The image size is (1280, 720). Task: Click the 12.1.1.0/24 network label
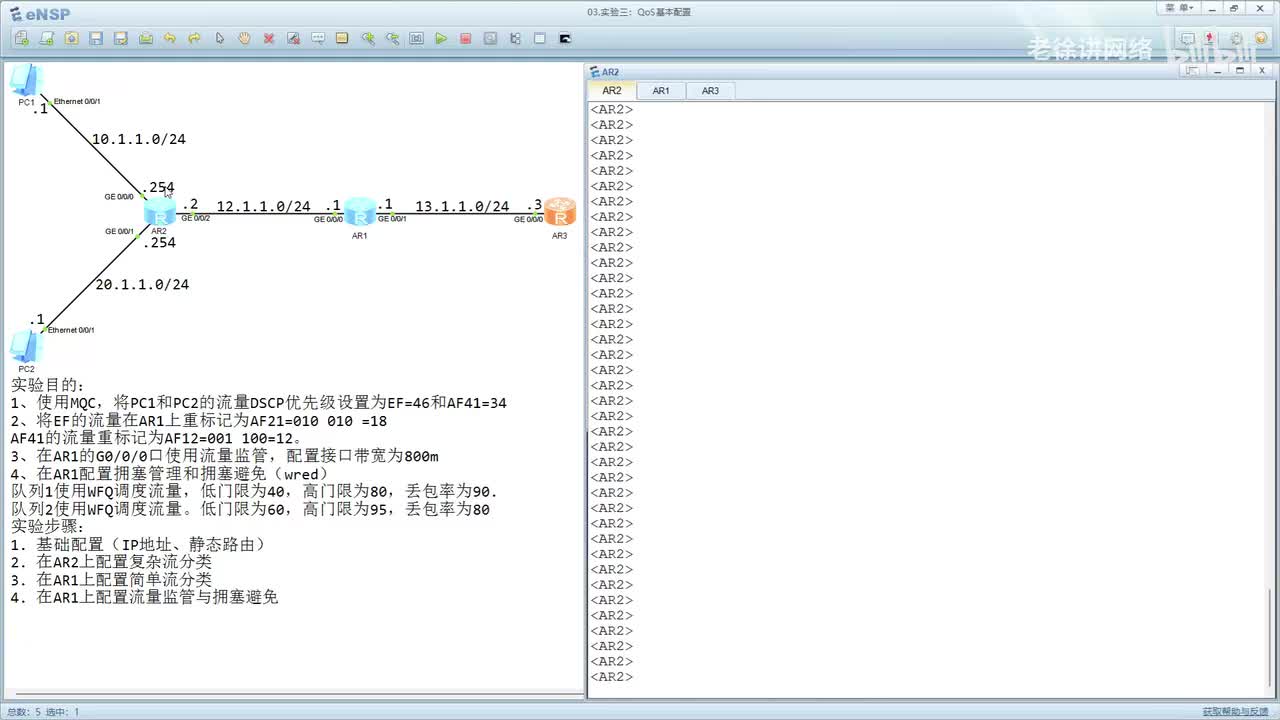(x=264, y=207)
